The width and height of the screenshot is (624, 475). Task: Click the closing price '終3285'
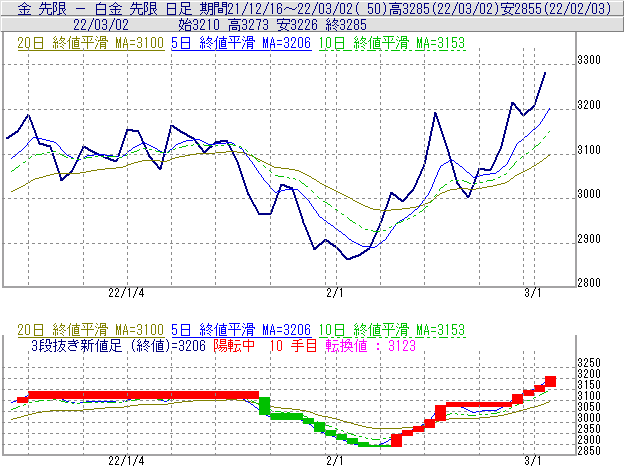coord(346,25)
